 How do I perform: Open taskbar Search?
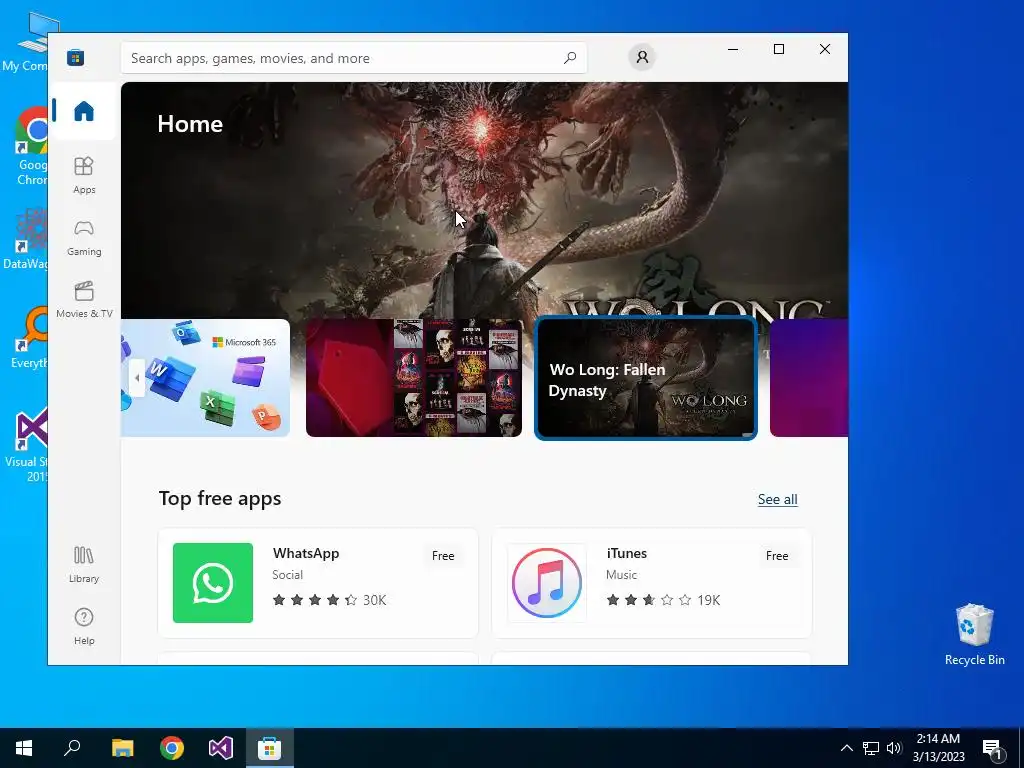coord(72,748)
